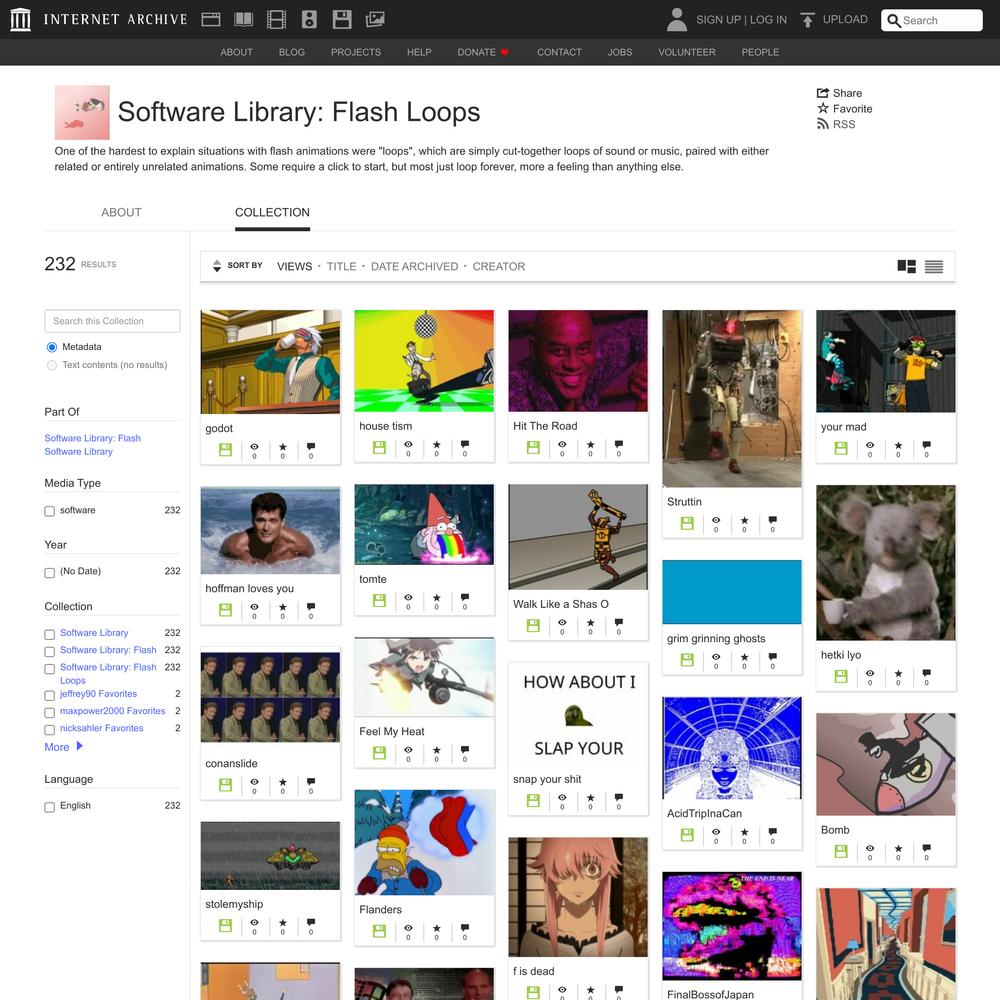Open the Projects menu item
Image resolution: width=1000 pixels, height=1000 pixels.
pos(356,52)
